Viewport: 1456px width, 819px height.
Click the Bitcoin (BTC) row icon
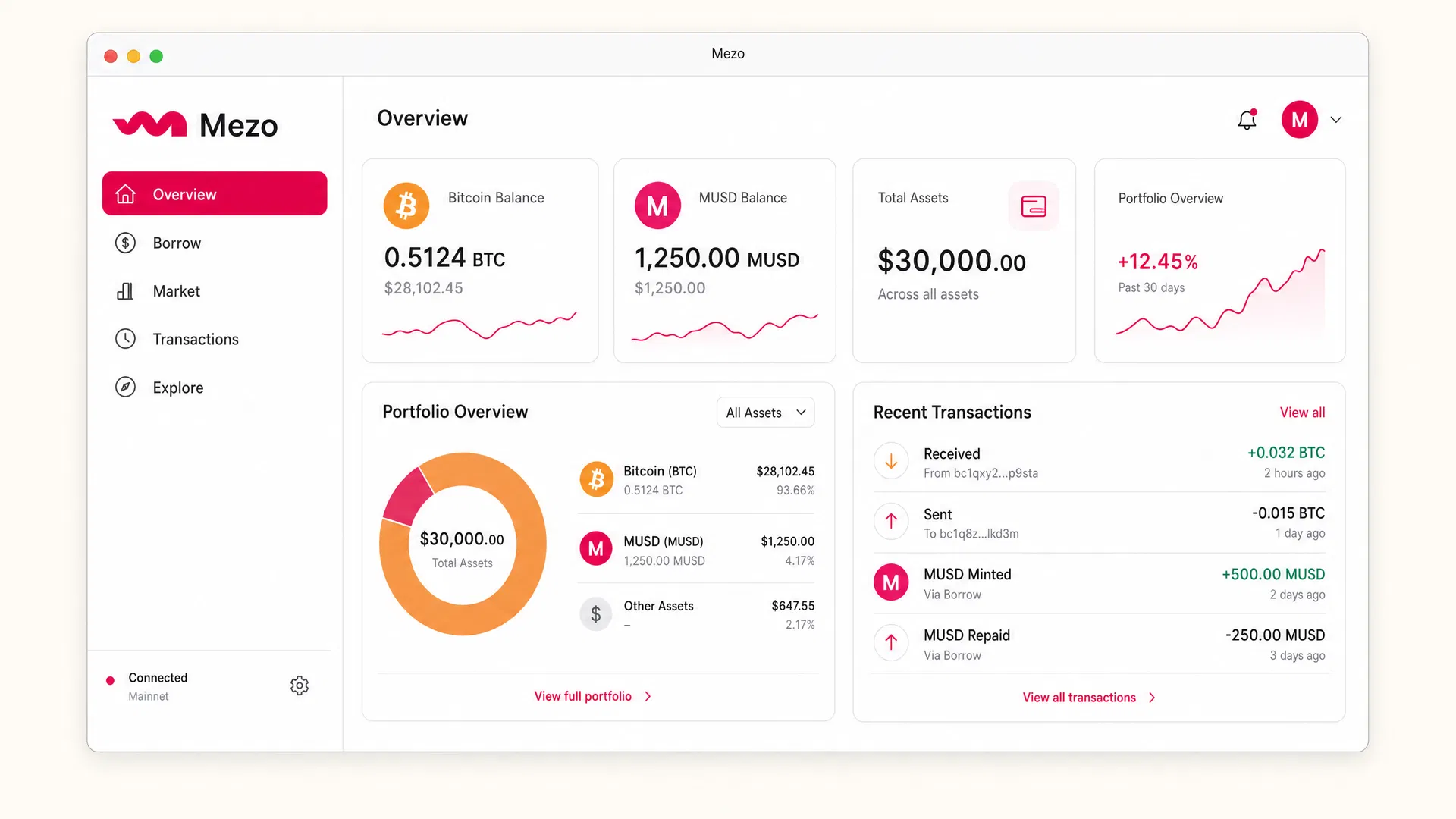pyautogui.click(x=597, y=479)
